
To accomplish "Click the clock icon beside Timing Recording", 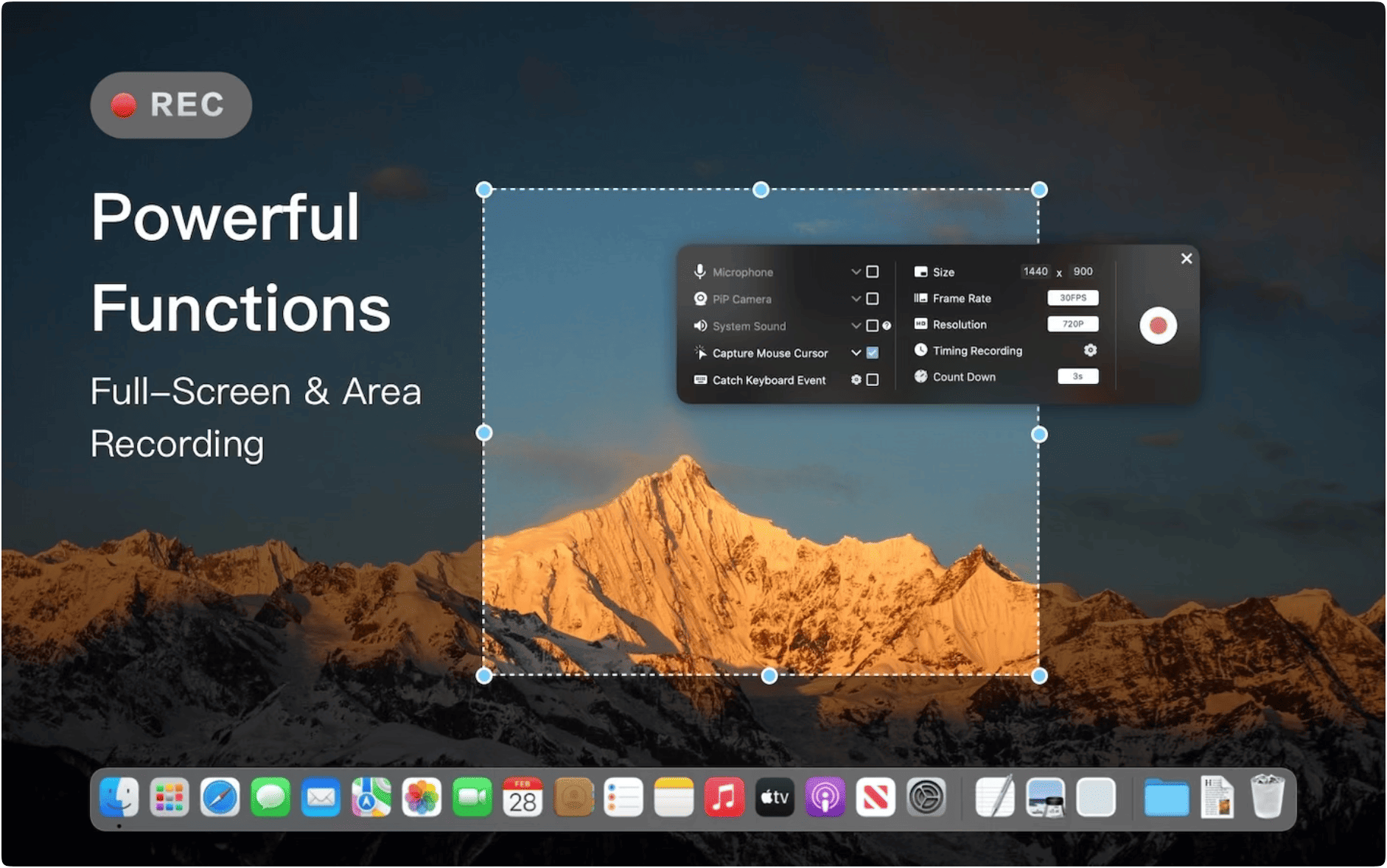I will [x=921, y=350].
